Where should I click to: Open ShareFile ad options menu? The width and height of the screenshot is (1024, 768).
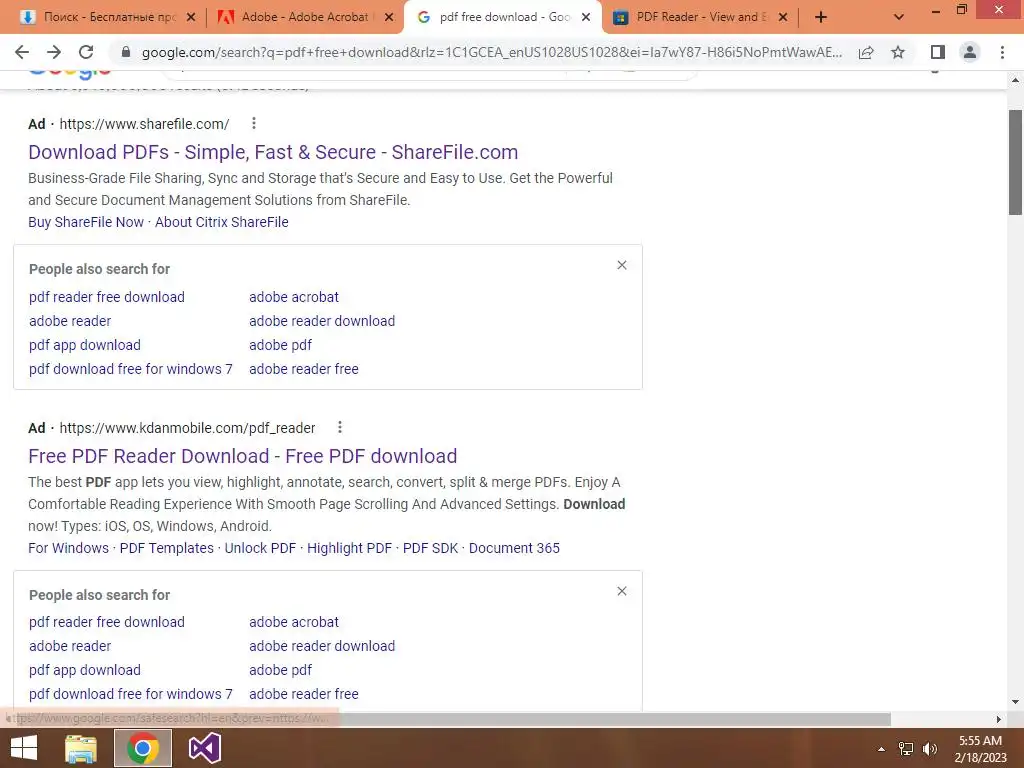[254, 123]
